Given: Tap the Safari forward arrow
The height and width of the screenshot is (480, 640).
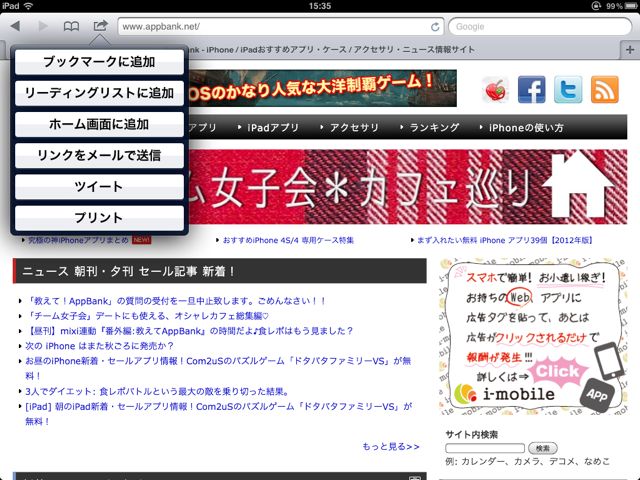Looking at the screenshot, I should point(43,26).
